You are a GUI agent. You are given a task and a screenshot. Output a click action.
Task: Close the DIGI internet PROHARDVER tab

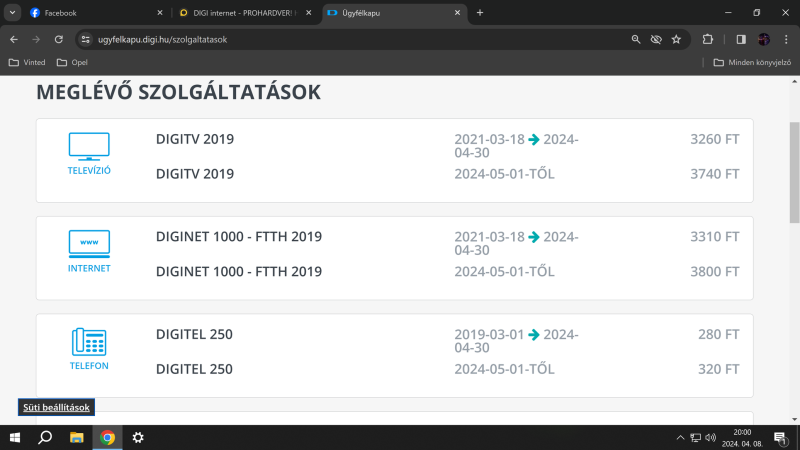coord(309,13)
